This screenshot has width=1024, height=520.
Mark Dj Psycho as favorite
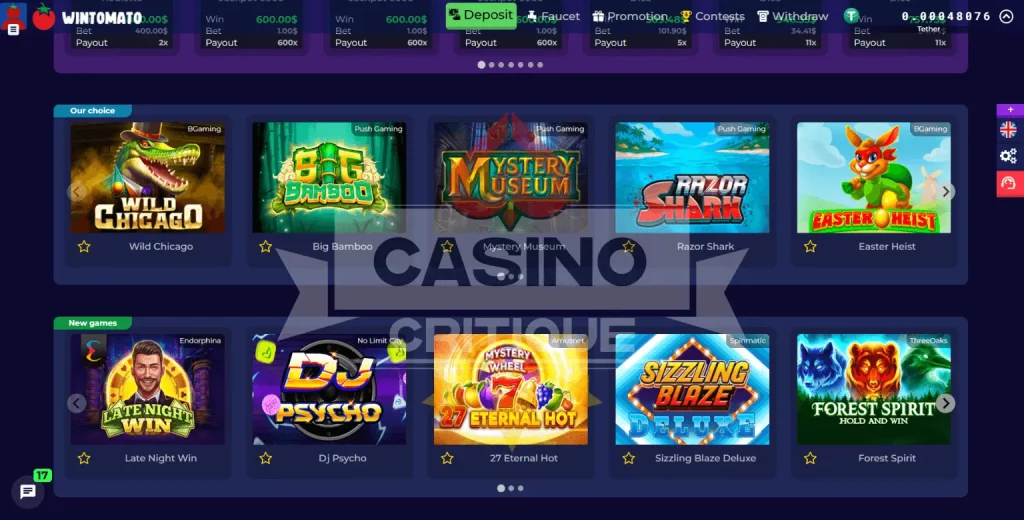click(x=265, y=458)
